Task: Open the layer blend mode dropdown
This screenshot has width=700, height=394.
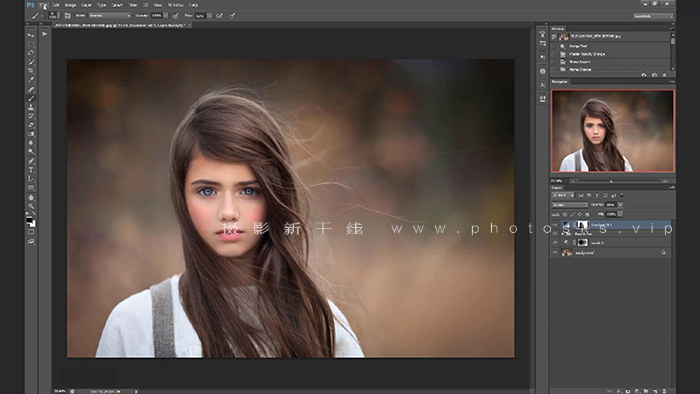Action: (570, 205)
